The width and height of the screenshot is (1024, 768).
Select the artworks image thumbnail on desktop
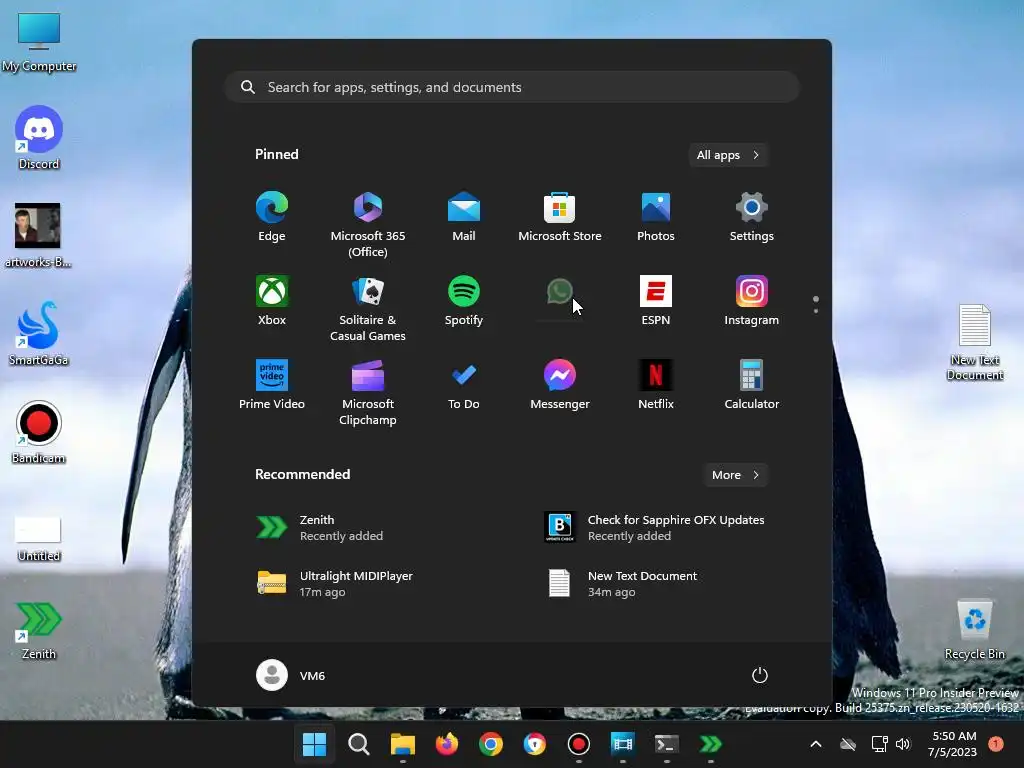[38, 235]
